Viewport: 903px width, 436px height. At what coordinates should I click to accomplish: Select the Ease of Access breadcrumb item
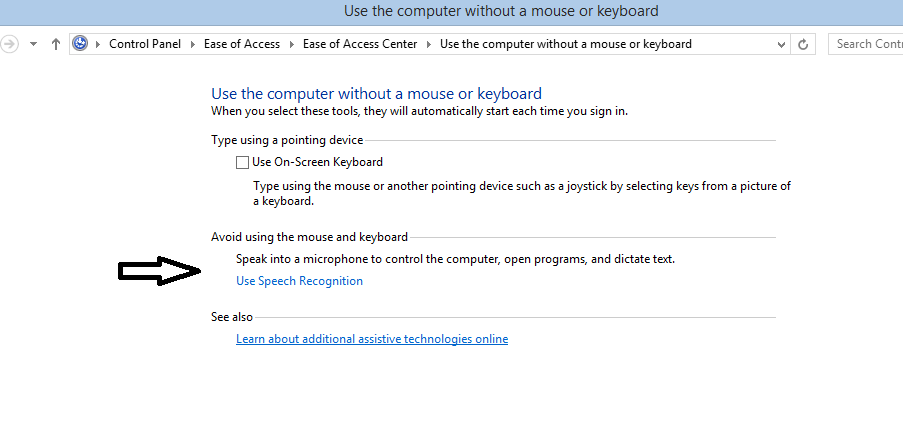tap(241, 44)
